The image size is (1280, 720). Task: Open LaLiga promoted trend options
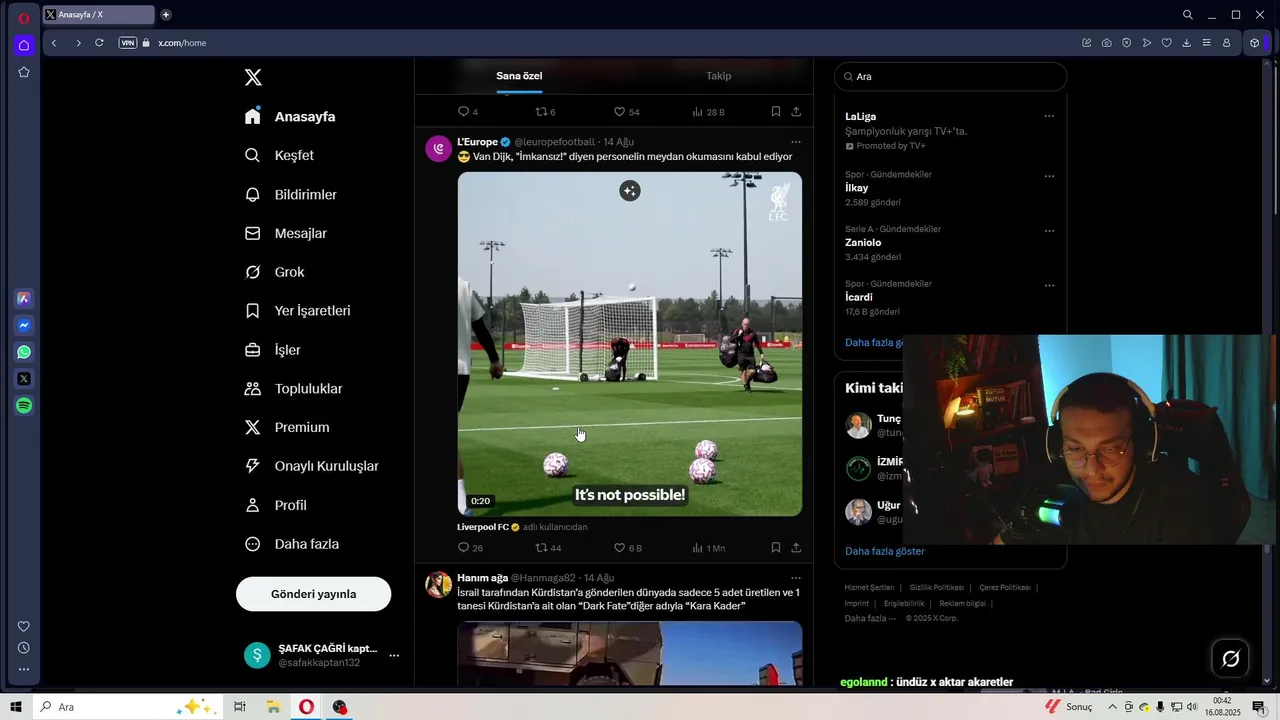click(x=1049, y=116)
